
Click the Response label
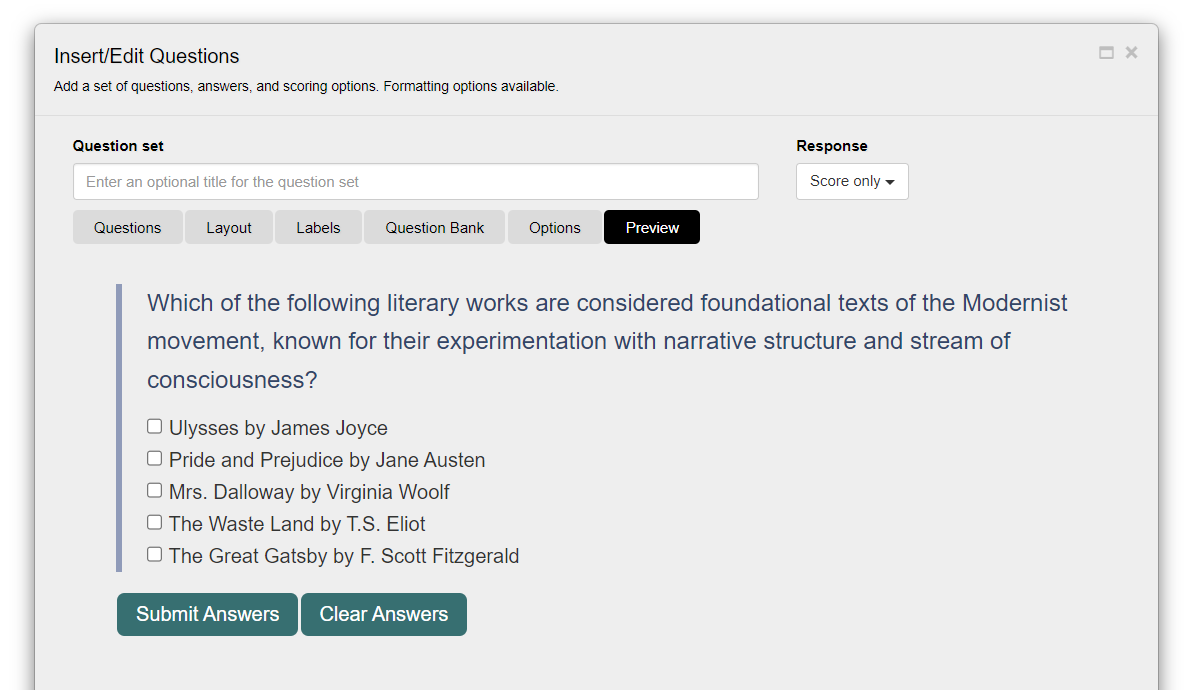832,146
